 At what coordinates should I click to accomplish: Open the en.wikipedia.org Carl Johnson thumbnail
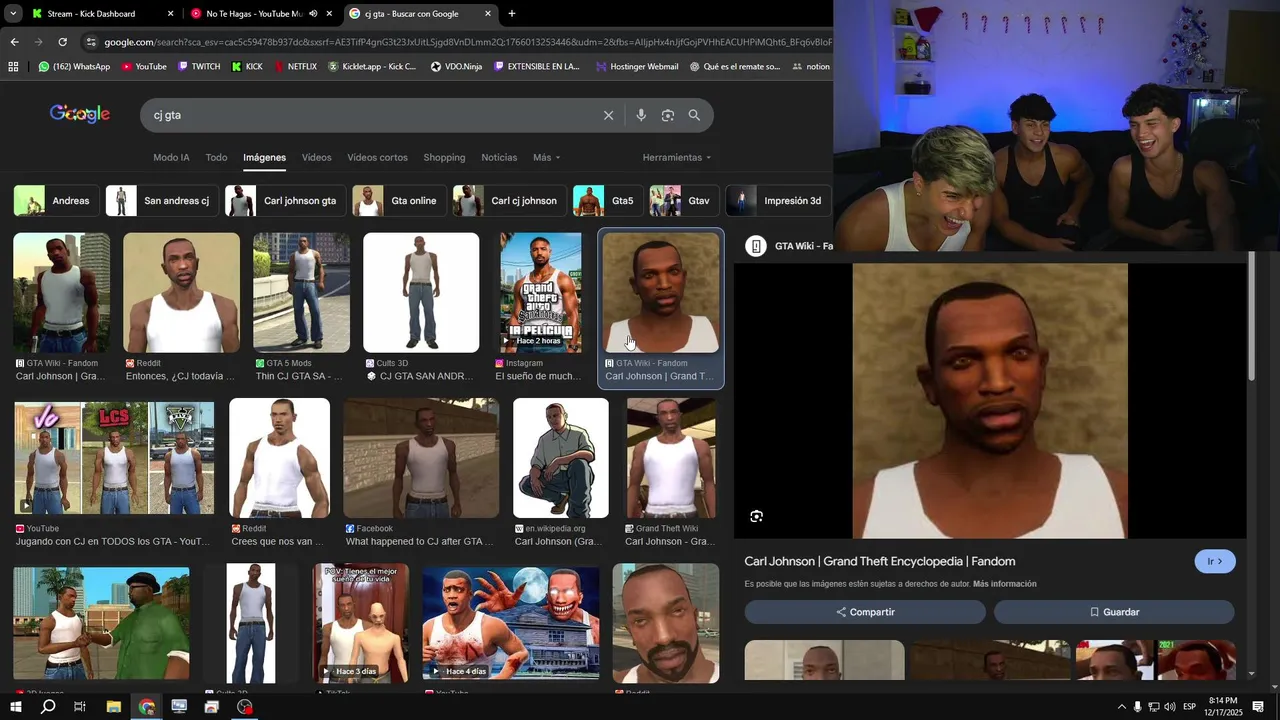click(560, 458)
